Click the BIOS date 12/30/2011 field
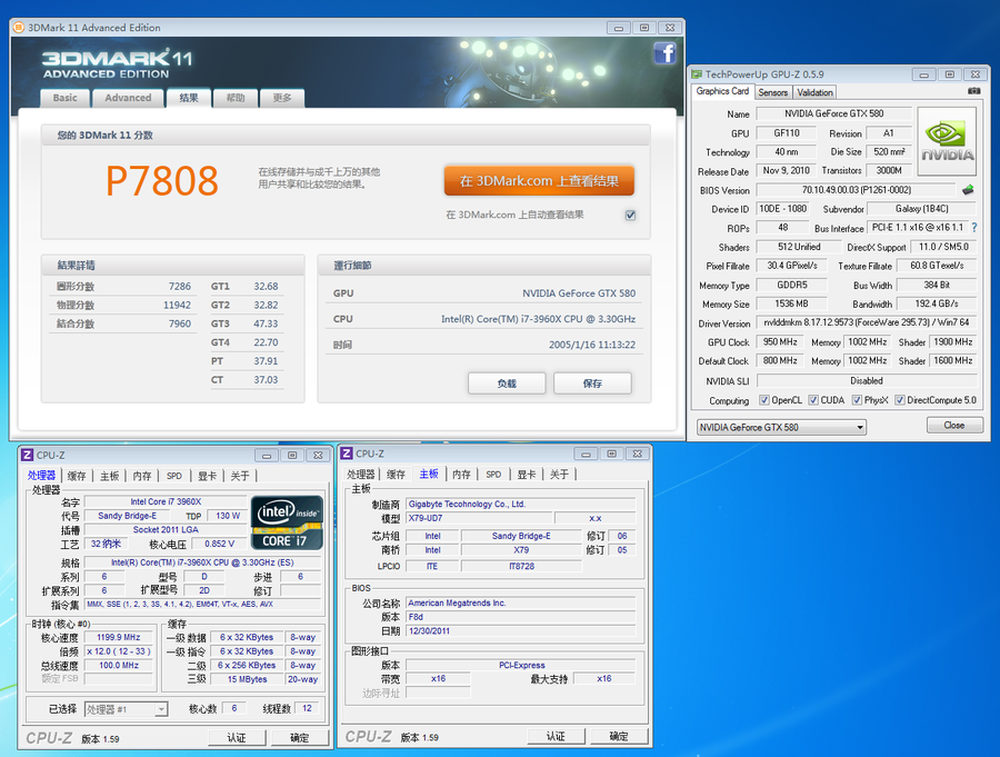This screenshot has width=1000, height=757. (x=521, y=631)
